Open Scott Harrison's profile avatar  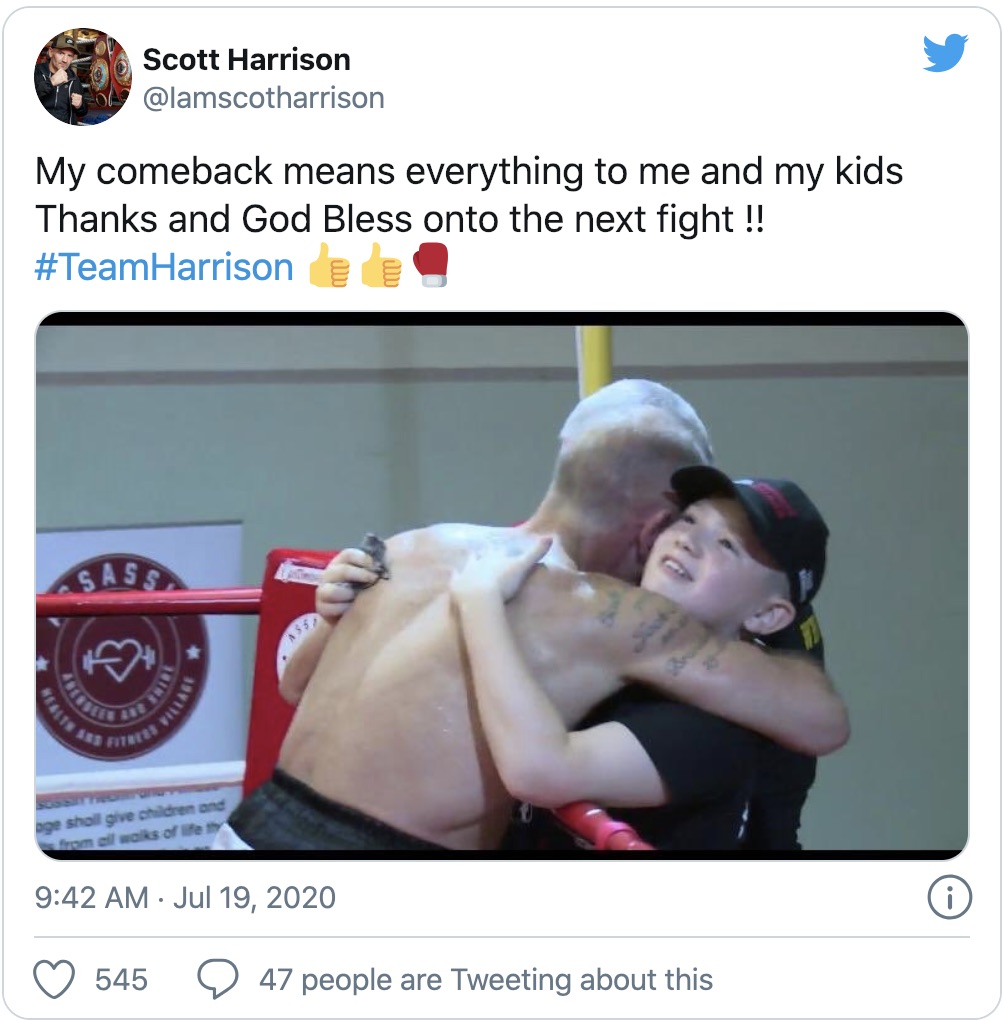[x=83, y=77]
